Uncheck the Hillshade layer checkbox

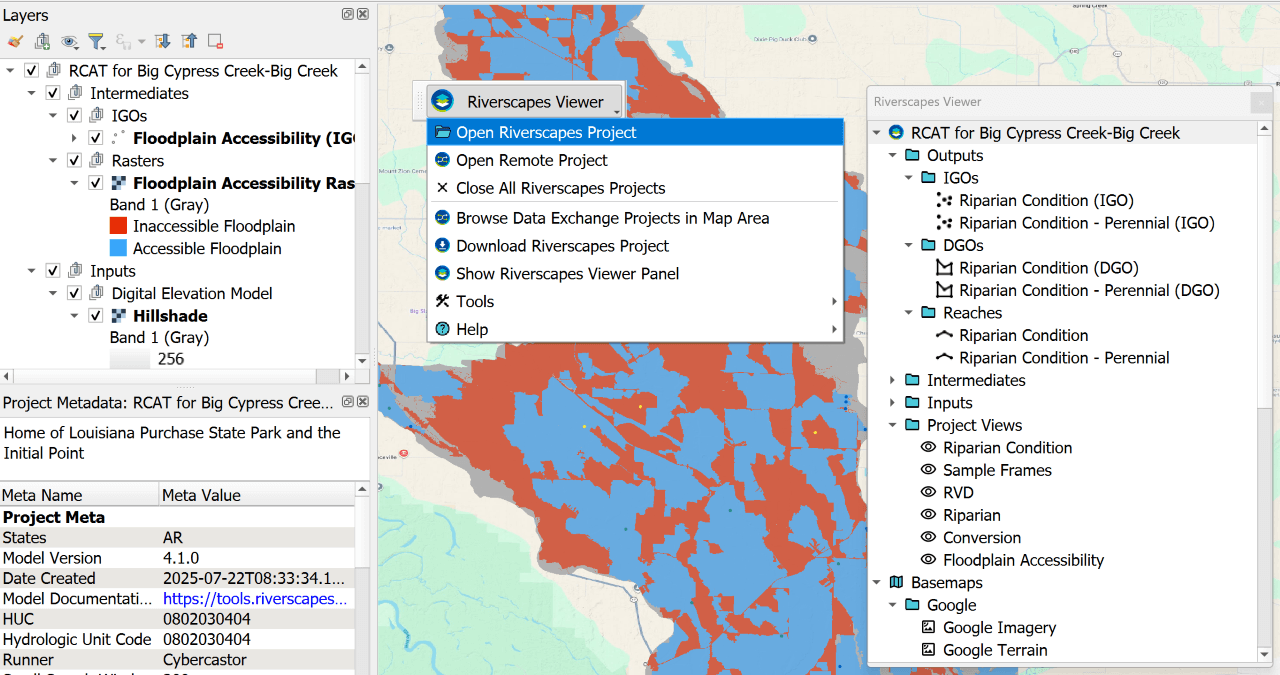[x=95, y=316]
